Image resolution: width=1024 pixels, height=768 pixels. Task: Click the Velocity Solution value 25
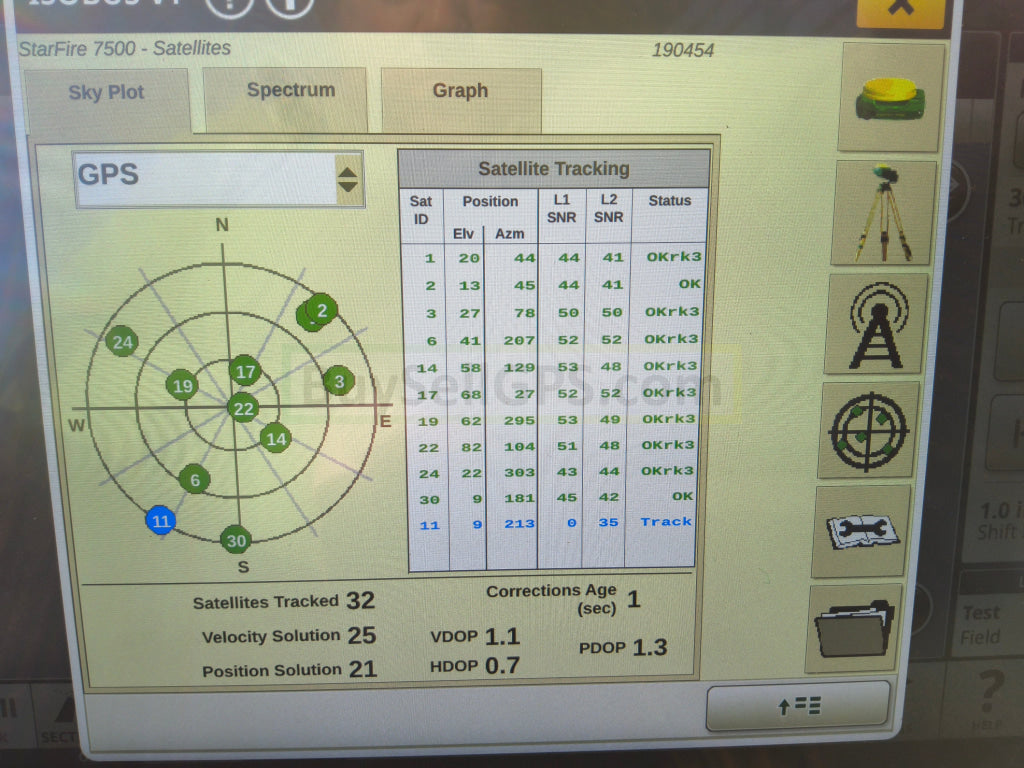pyautogui.click(x=362, y=635)
